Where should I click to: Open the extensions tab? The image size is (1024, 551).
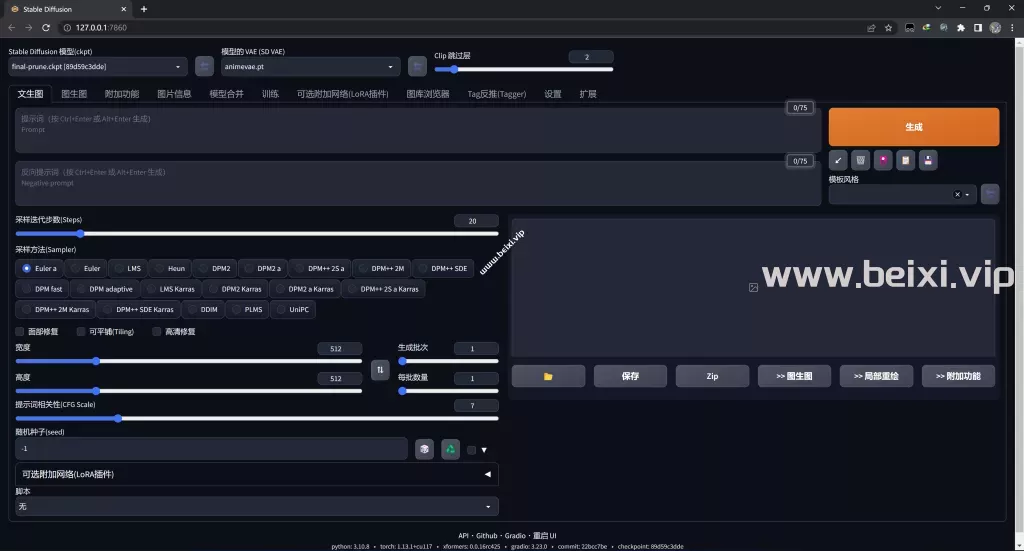[x=588, y=94]
